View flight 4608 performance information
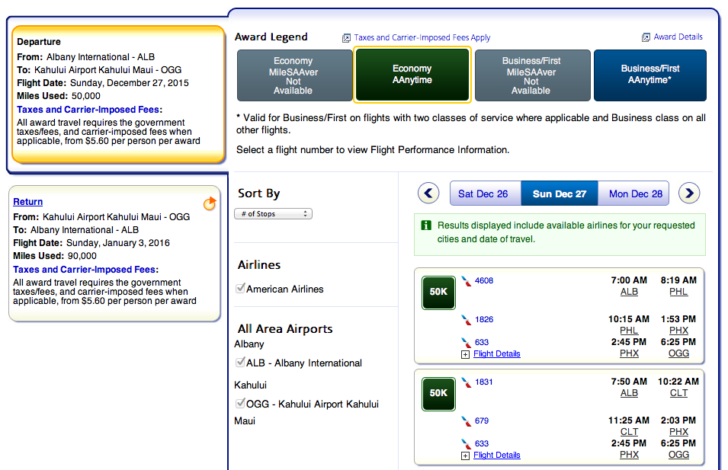 pyautogui.click(x=484, y=281)
